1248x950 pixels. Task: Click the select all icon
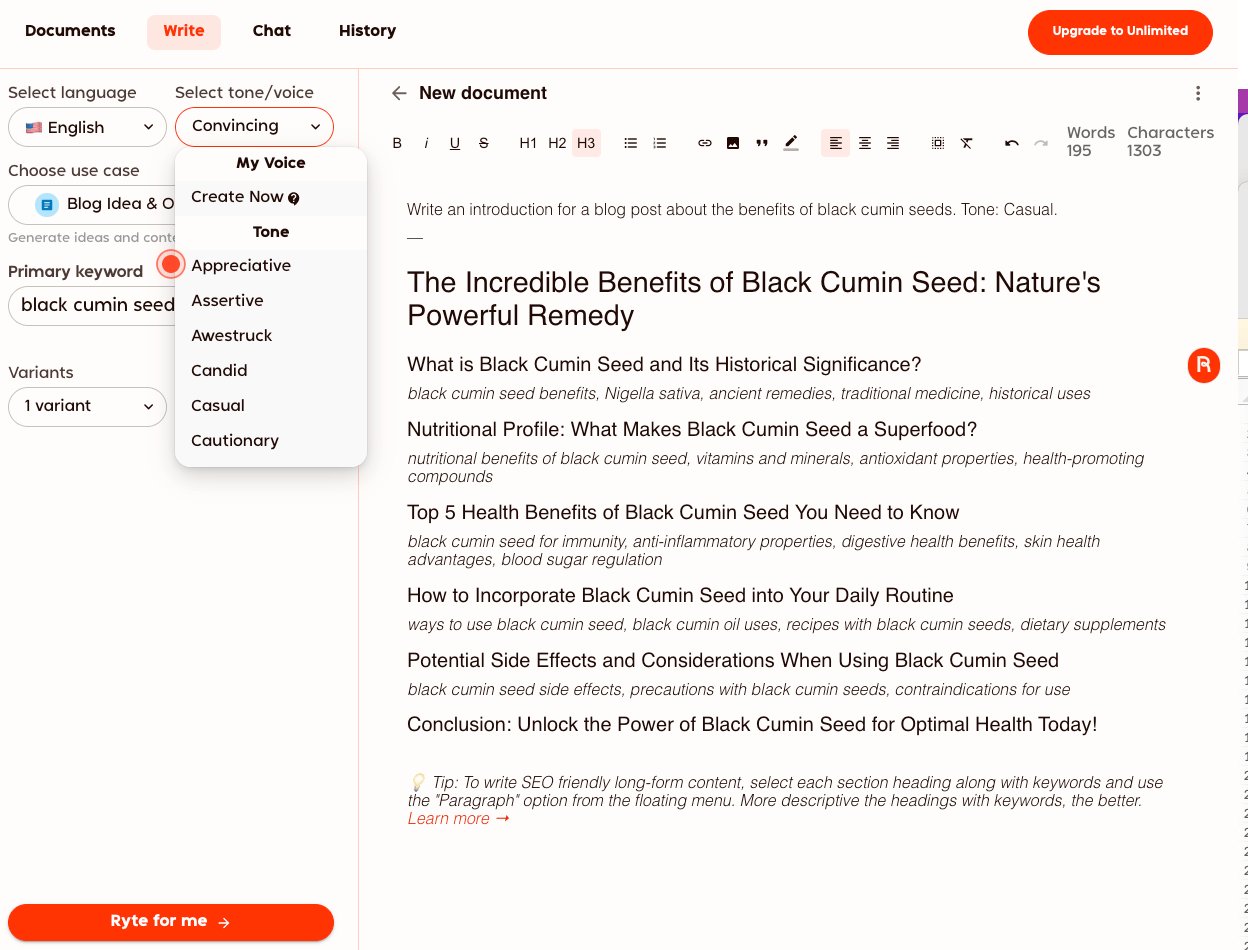[938, 143]
